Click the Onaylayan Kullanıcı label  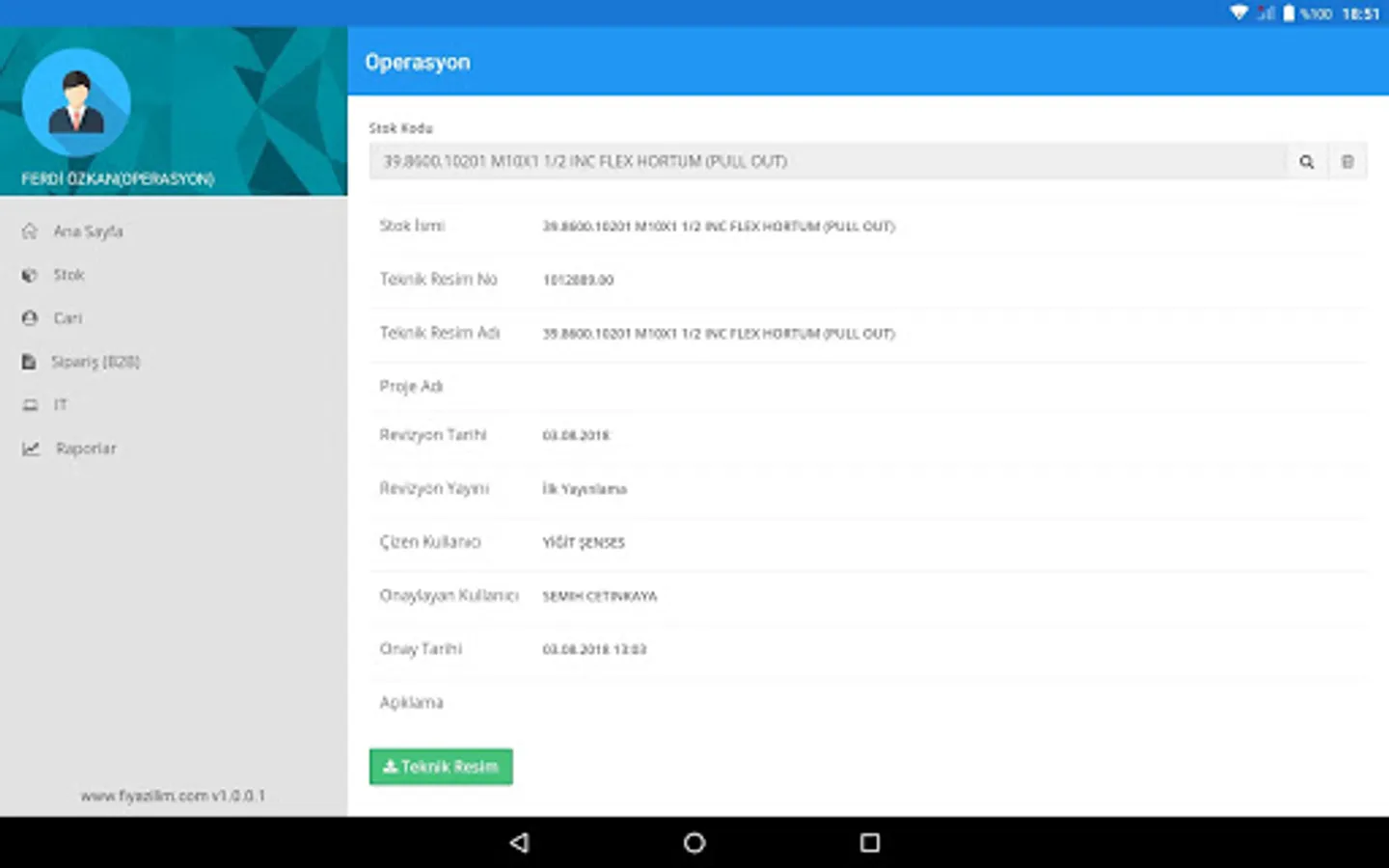[x=449, y=596]
